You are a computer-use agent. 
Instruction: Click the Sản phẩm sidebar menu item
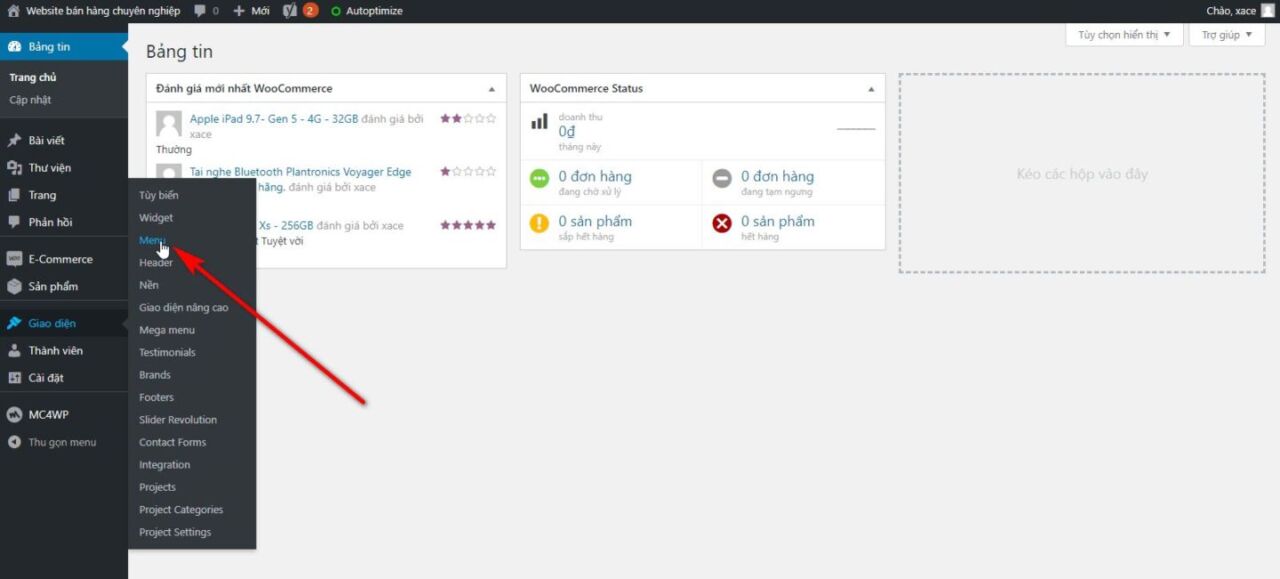pyautogui.click(x=53, y=287)
